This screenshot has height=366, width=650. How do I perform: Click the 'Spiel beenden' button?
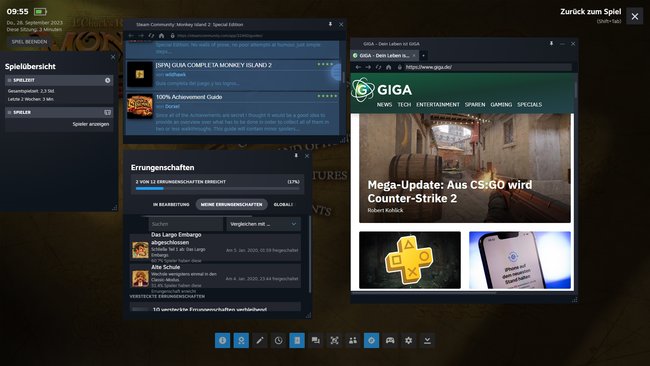pos(29,42)
